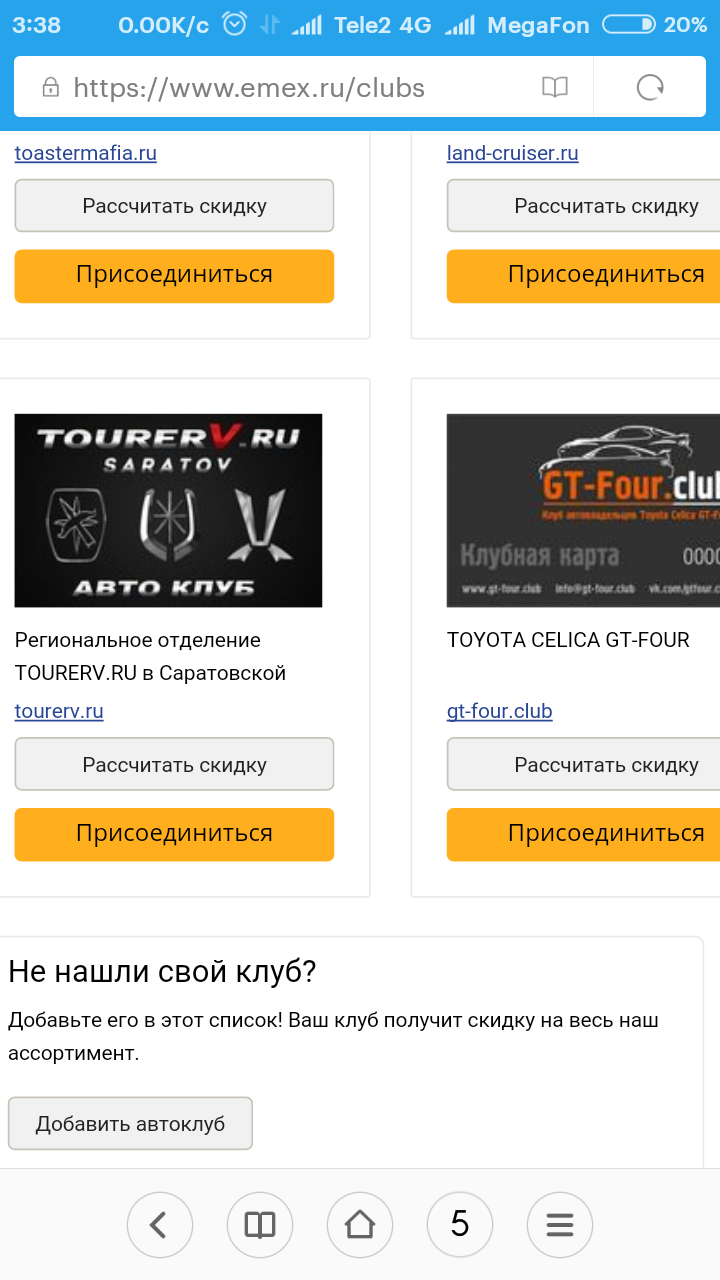Open the tab switcher showing 5

(460, 1224)
